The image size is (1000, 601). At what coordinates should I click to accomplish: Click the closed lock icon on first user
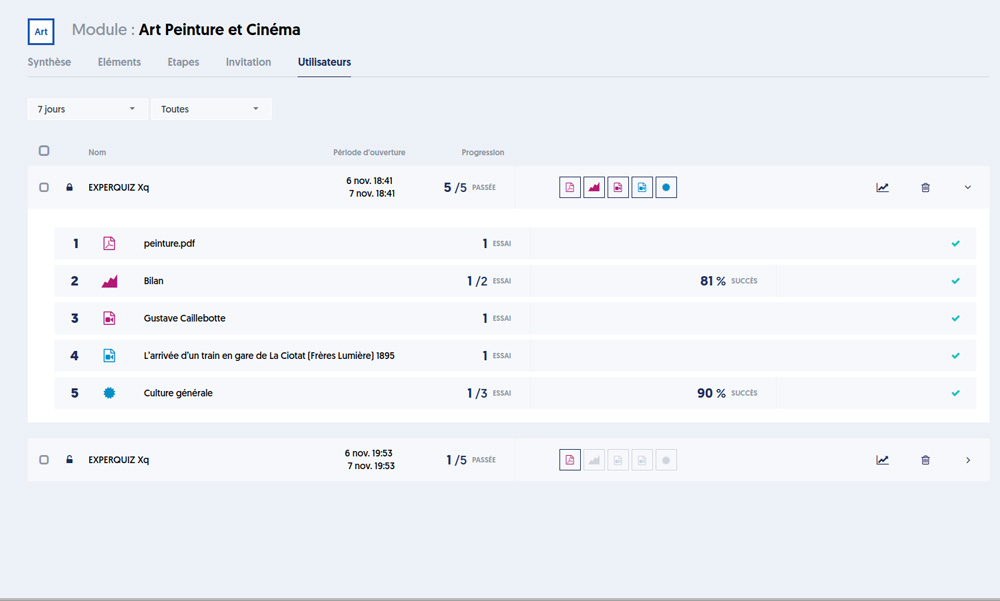click(69, 187)
